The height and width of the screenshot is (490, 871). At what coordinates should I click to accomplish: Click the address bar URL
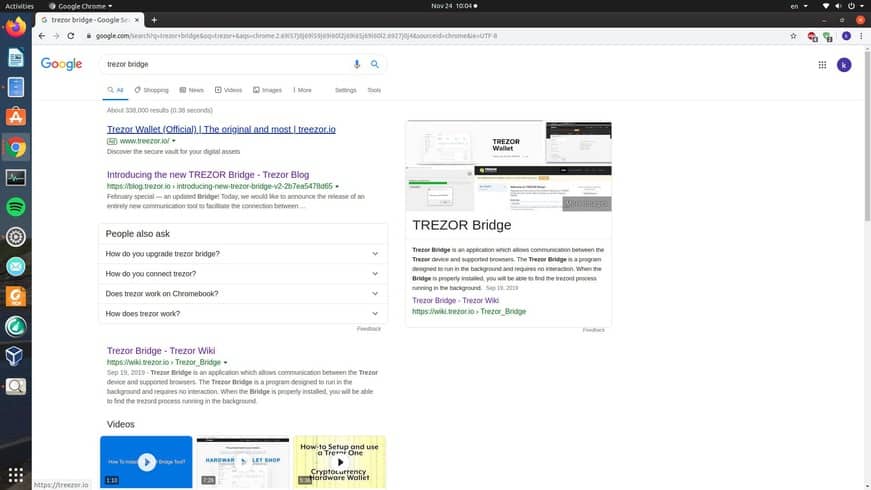coord(296,36)
